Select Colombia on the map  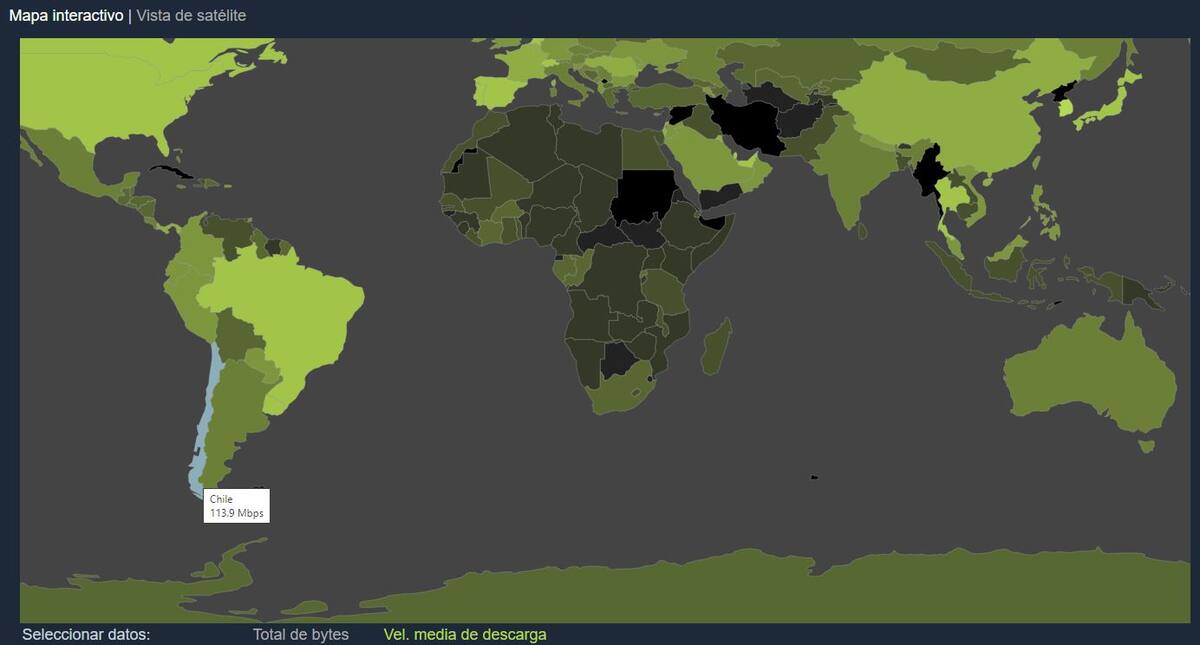point(198,238)
